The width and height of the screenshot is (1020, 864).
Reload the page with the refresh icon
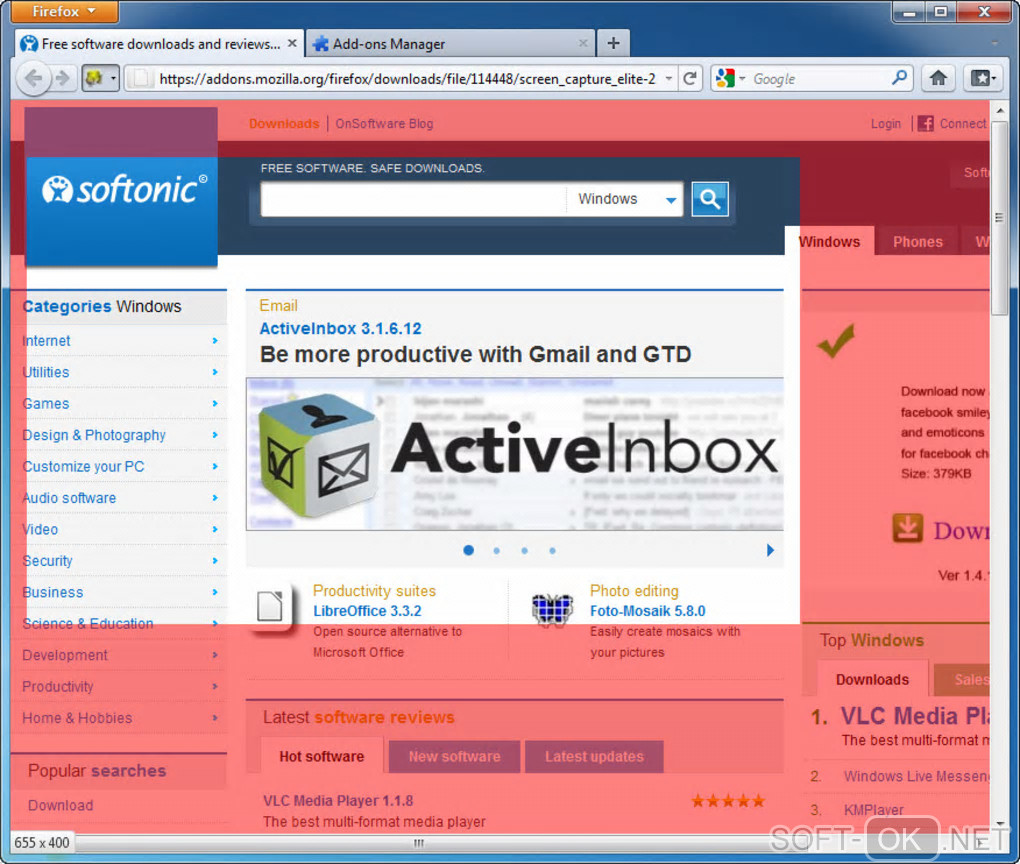coord(690,79)
